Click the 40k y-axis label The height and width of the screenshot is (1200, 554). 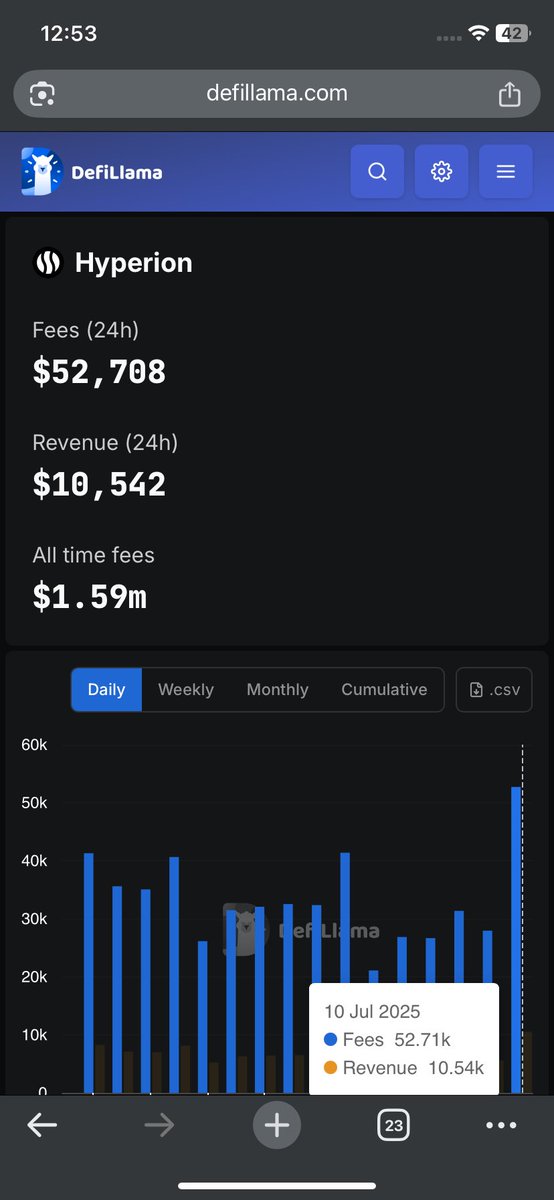(36, 861)
